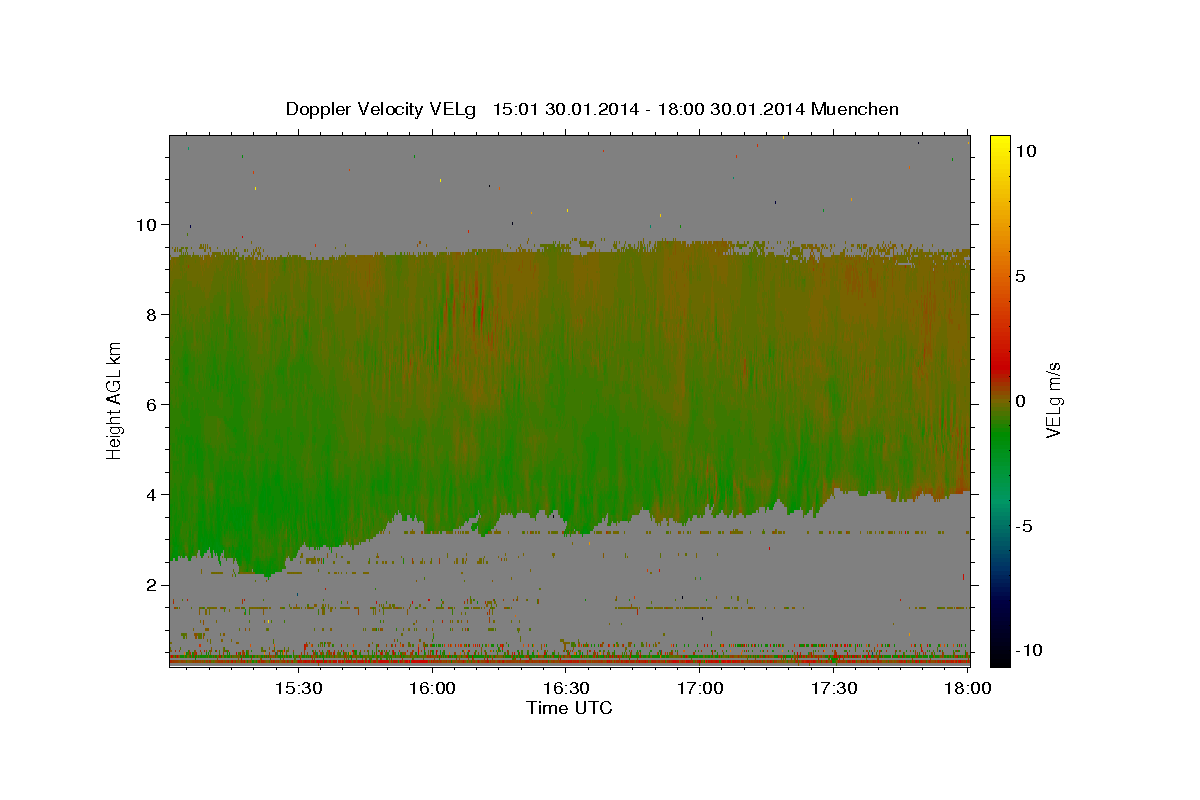Viewport: 1200px width, 800px height.
Task: Click the 16:00 time tick label
Action: point(432,688)
